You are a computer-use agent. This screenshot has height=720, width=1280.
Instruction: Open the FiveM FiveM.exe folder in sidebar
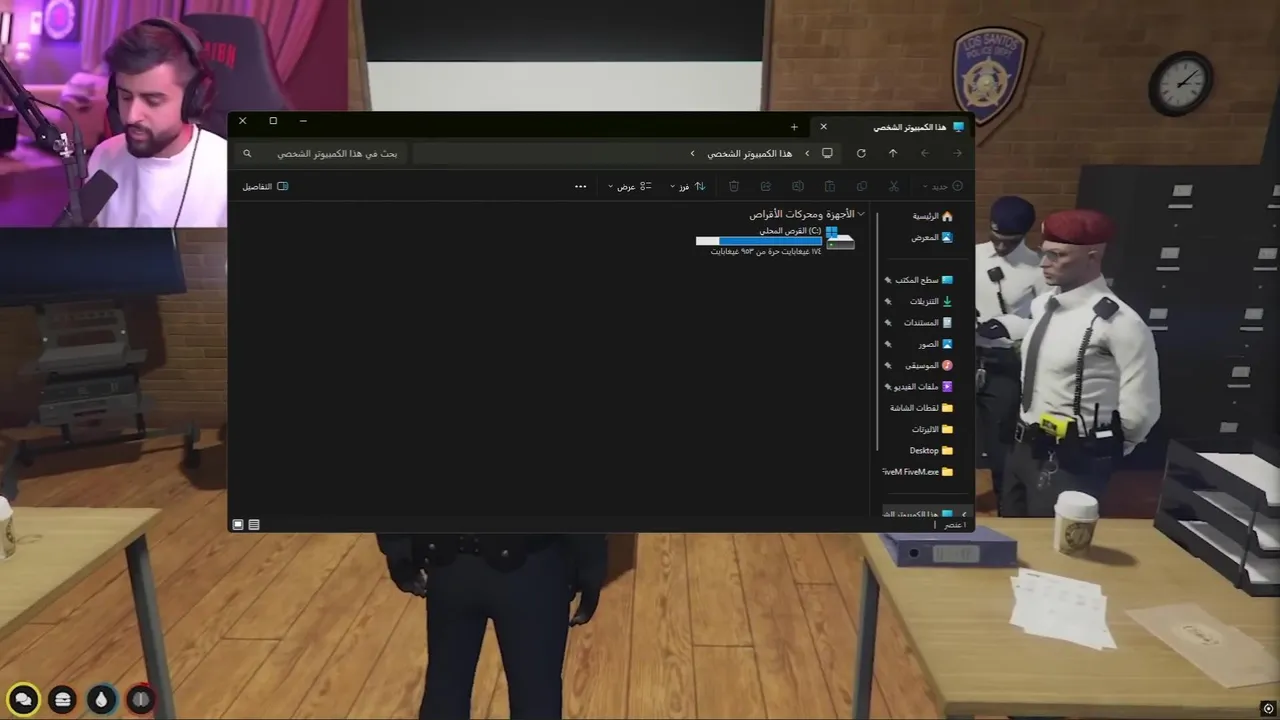tap(918, 471)
